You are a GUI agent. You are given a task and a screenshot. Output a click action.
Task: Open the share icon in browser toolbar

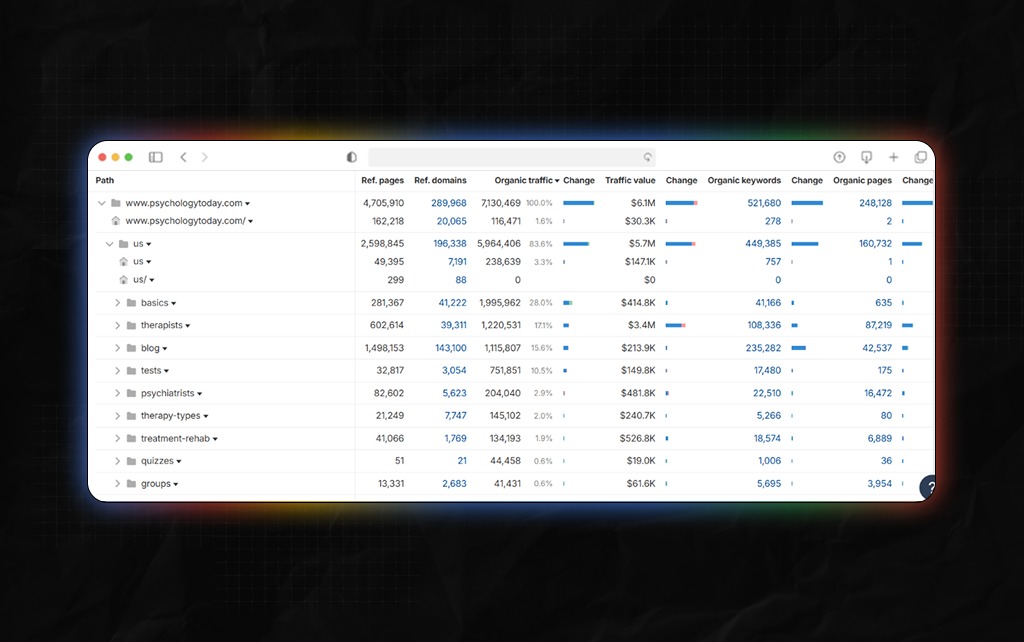coord(839,157)
